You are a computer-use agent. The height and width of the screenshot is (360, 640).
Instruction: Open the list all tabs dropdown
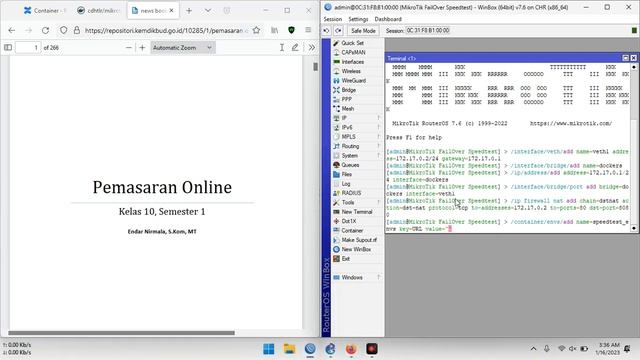208,11
